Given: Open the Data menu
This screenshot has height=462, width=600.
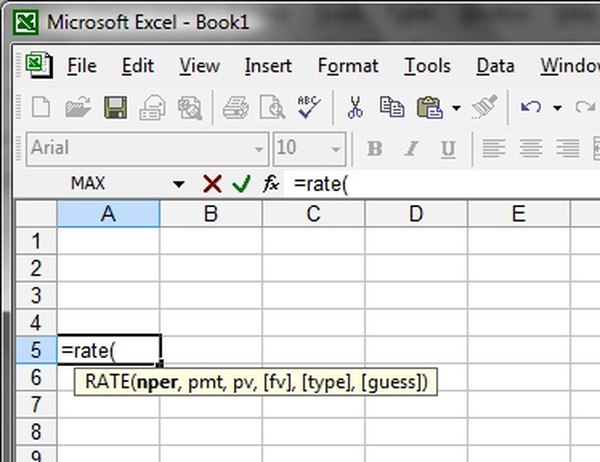Looking at the screenshot, I should (495, 66).
